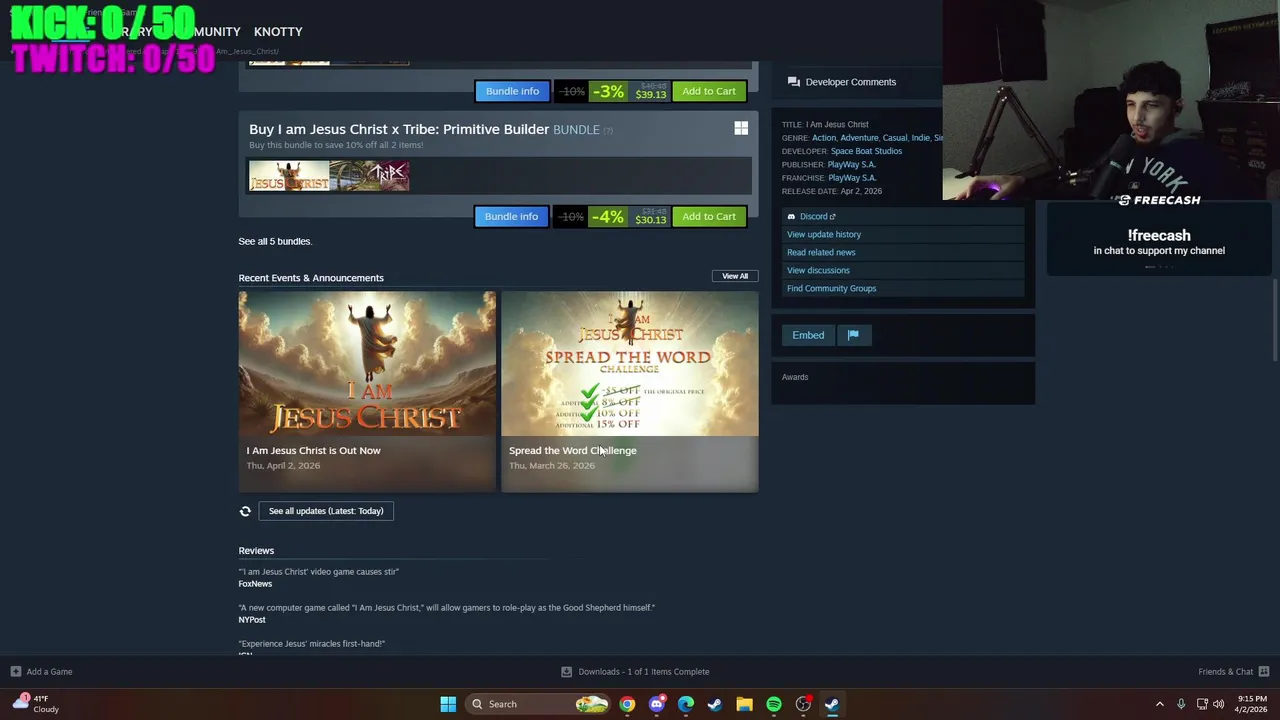Viewport: 1280px width, 720px height.
Task: Click the FoxNews review source
Action: pos(255,584)
